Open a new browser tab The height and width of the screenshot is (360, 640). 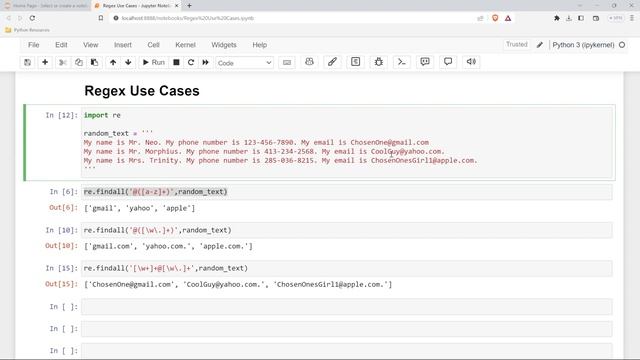coord(189,6)
